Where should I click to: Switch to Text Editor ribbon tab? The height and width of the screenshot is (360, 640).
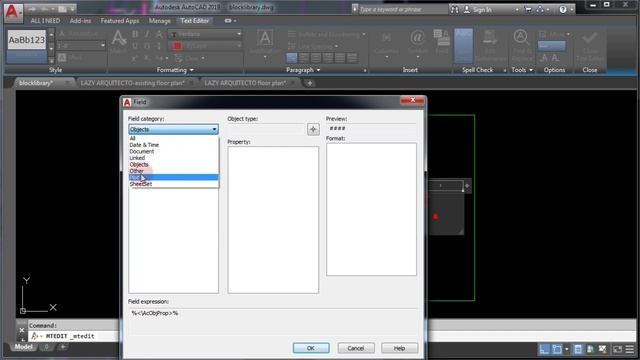click(195, 21)
